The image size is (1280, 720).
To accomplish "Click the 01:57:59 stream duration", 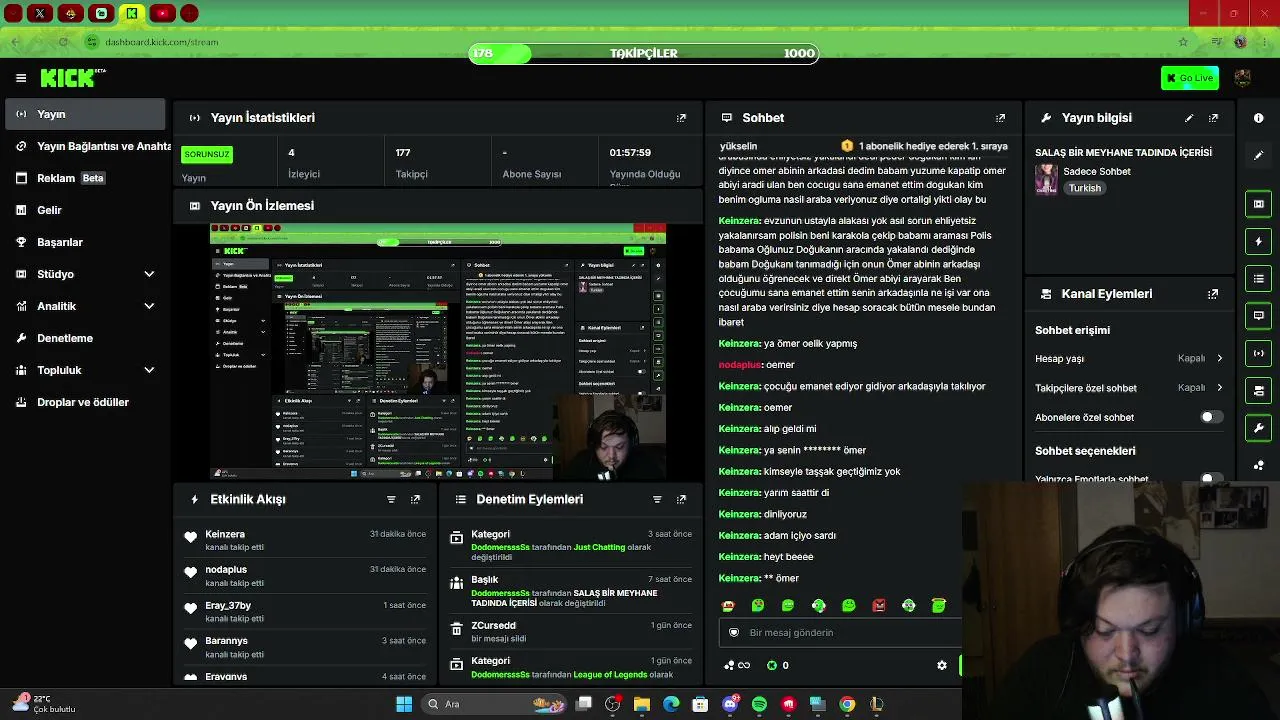I will [x=630, y=152].
